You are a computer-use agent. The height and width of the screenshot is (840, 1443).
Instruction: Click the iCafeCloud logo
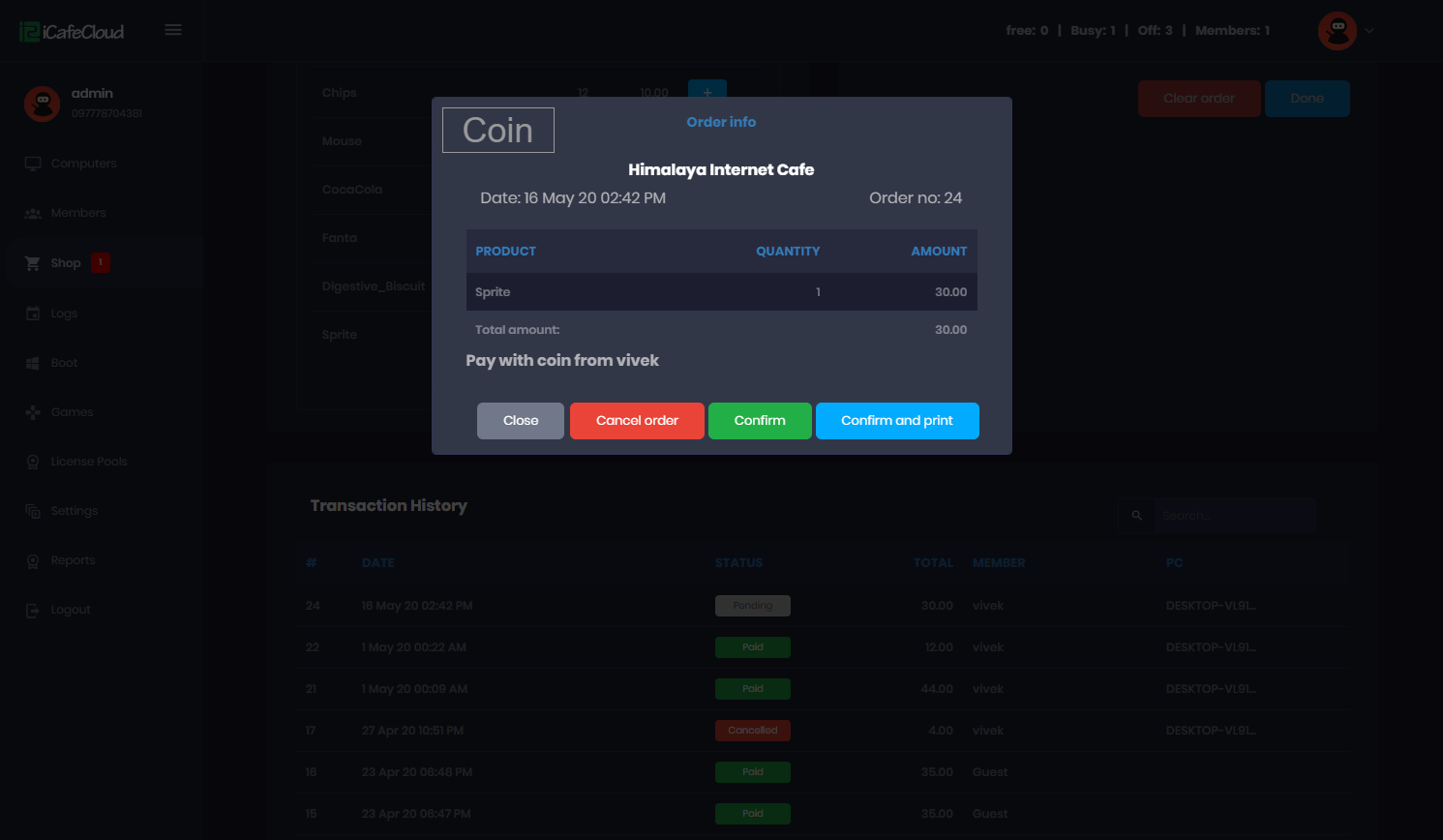point(73,32)
